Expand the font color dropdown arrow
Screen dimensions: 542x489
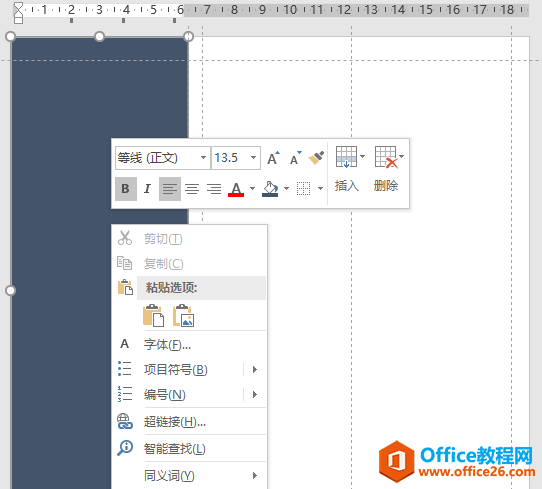[x=252, y=189]
